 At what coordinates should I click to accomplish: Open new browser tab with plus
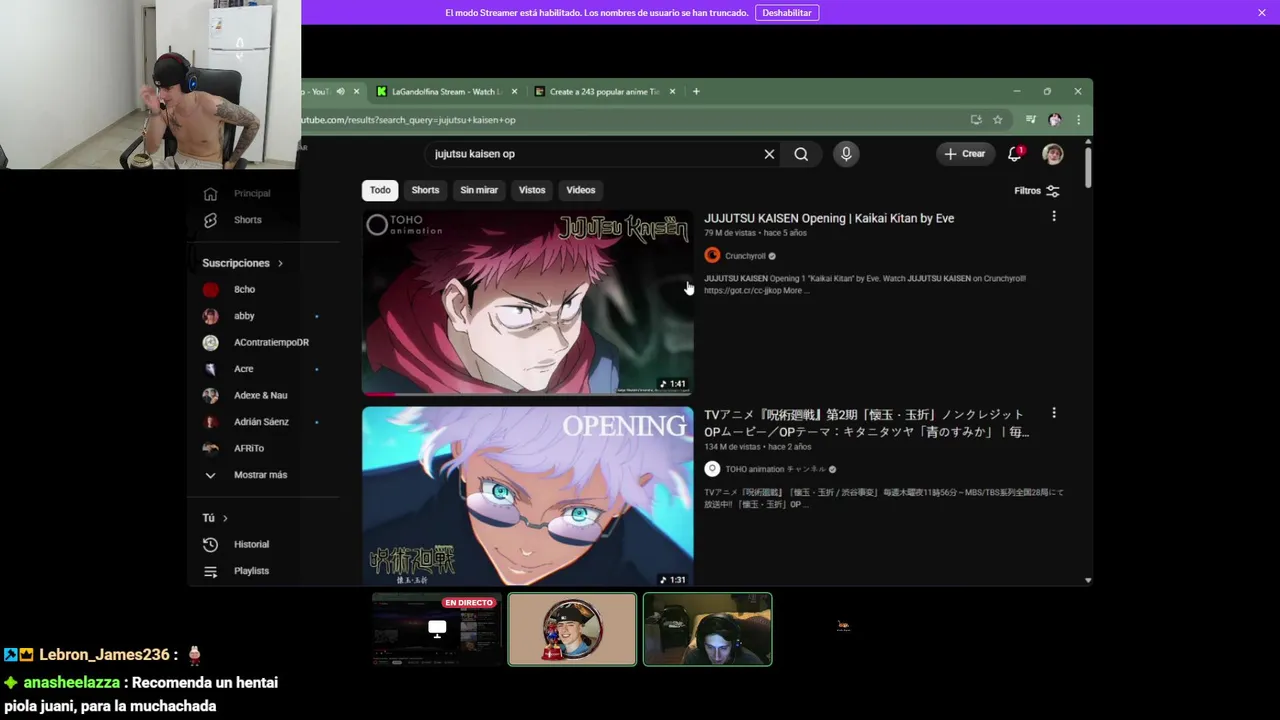click(x=696, y=91)
